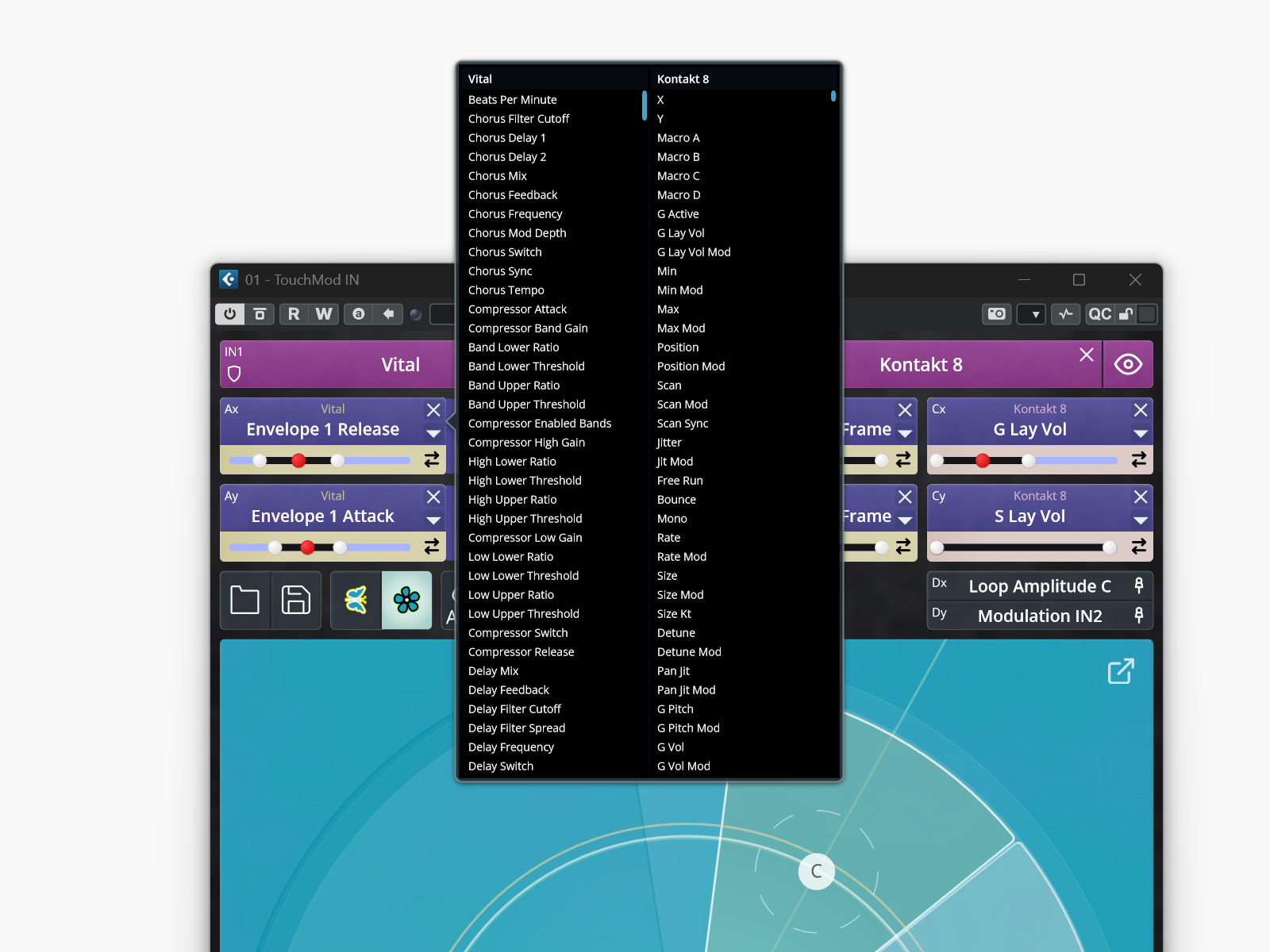Screen dimensions: 1270x952
Task: Toggle the Write automation W button
Action: pos(324,314)
